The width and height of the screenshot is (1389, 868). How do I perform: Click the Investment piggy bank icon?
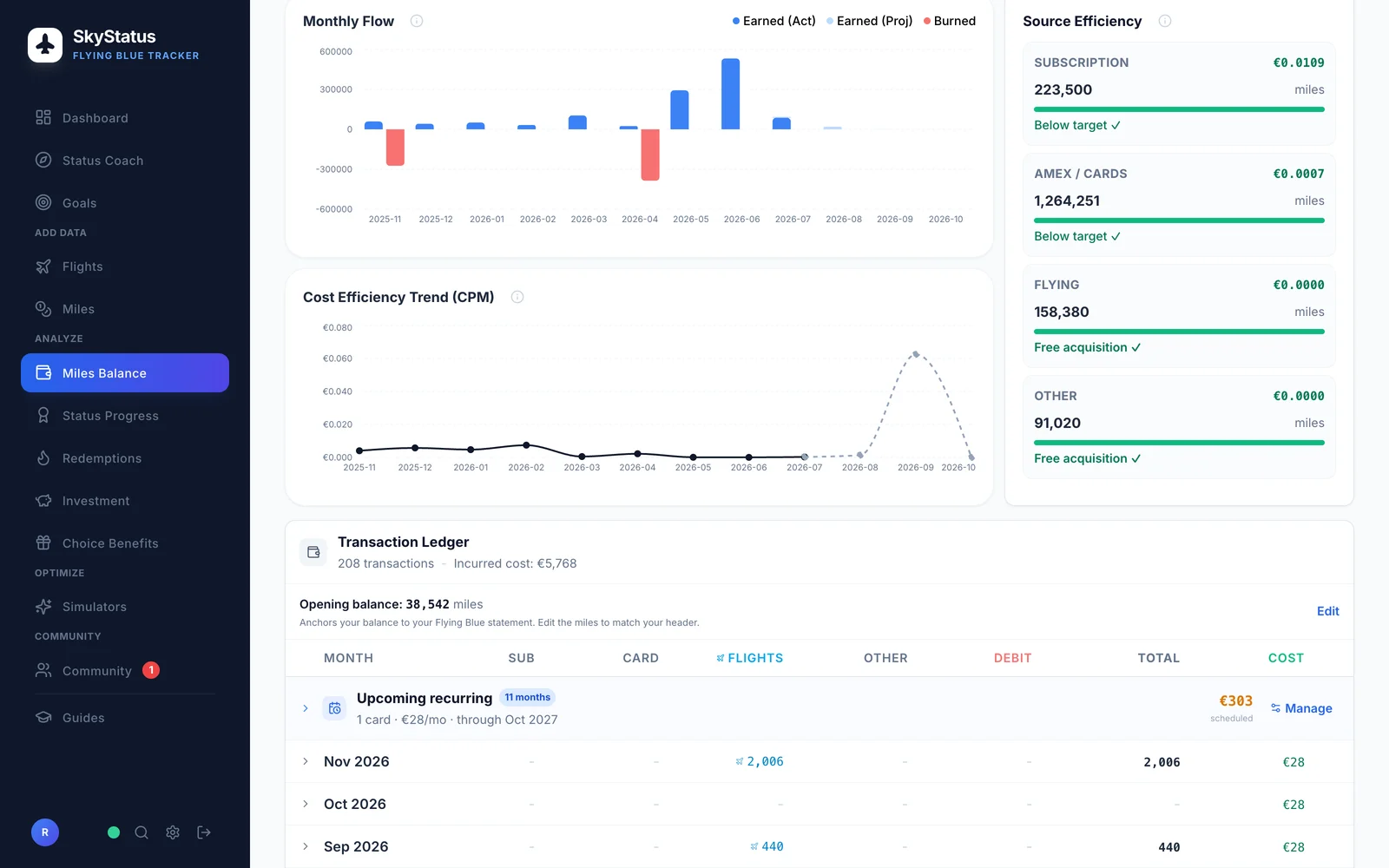[x=43, y=501]
